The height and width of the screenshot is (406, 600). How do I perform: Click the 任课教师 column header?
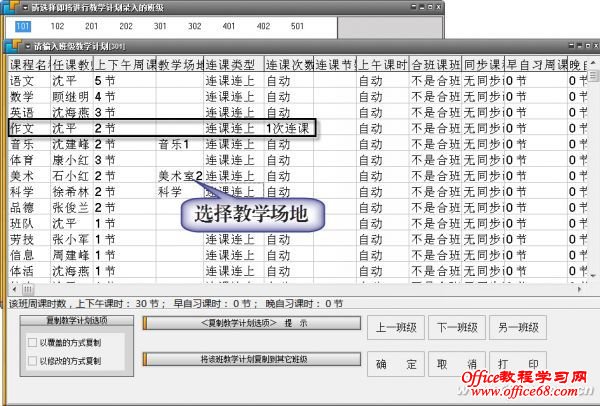coord(72,65)
